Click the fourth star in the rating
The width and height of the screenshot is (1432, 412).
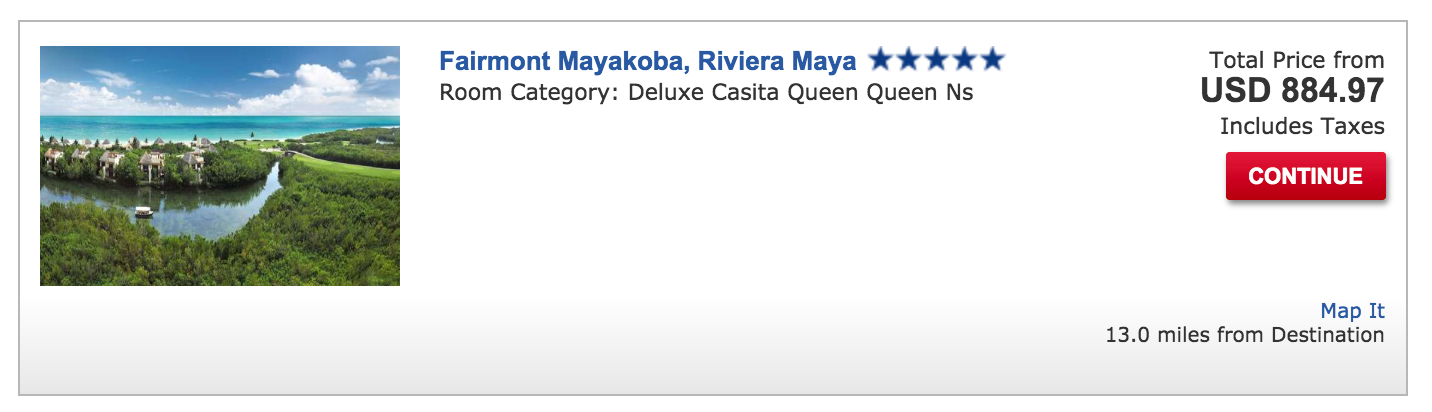(x=964, y=60)
